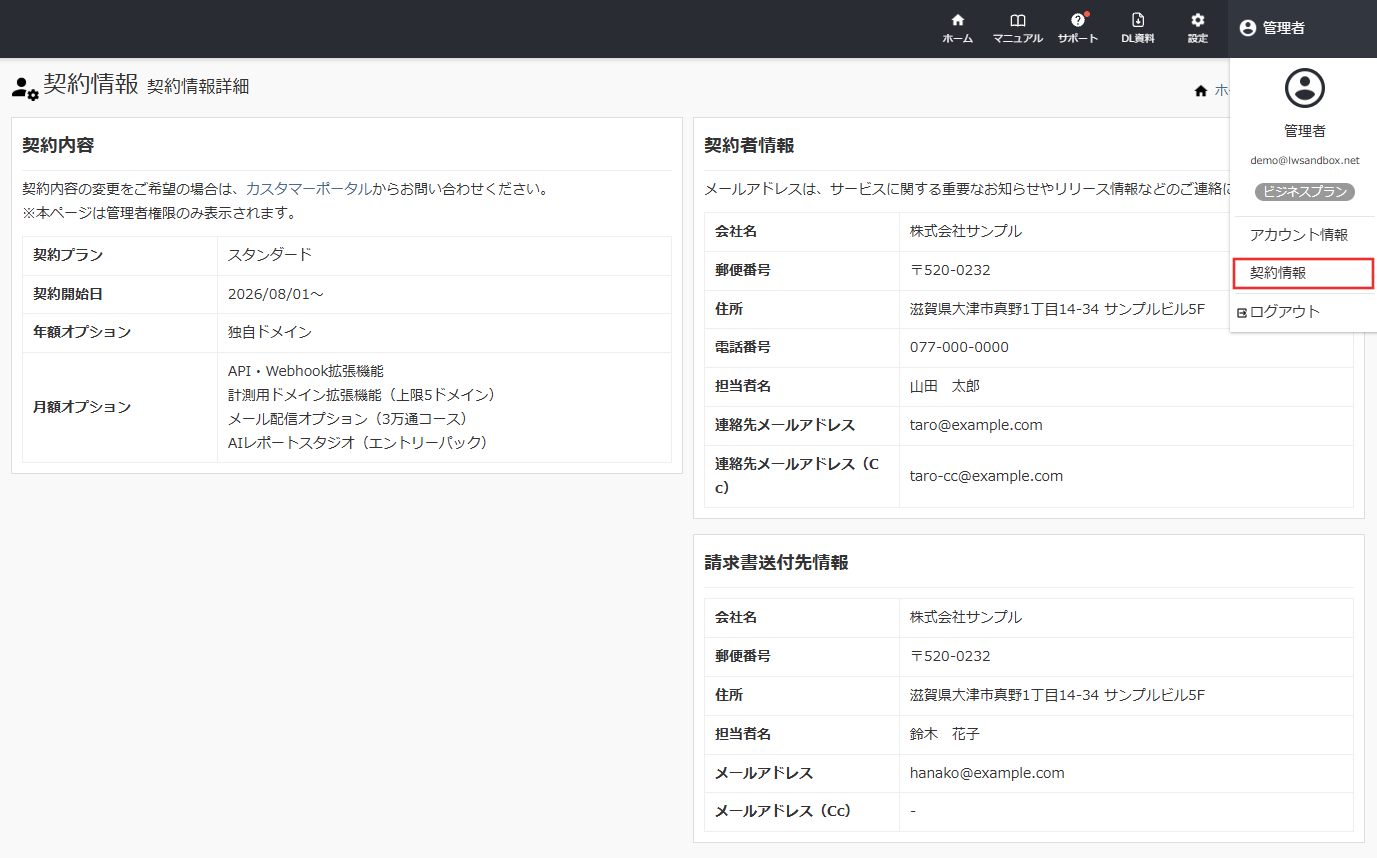This screenshot has width=1377, height=858.
Task: Go to Home via ホーム icon
Action: click(957, 28)
